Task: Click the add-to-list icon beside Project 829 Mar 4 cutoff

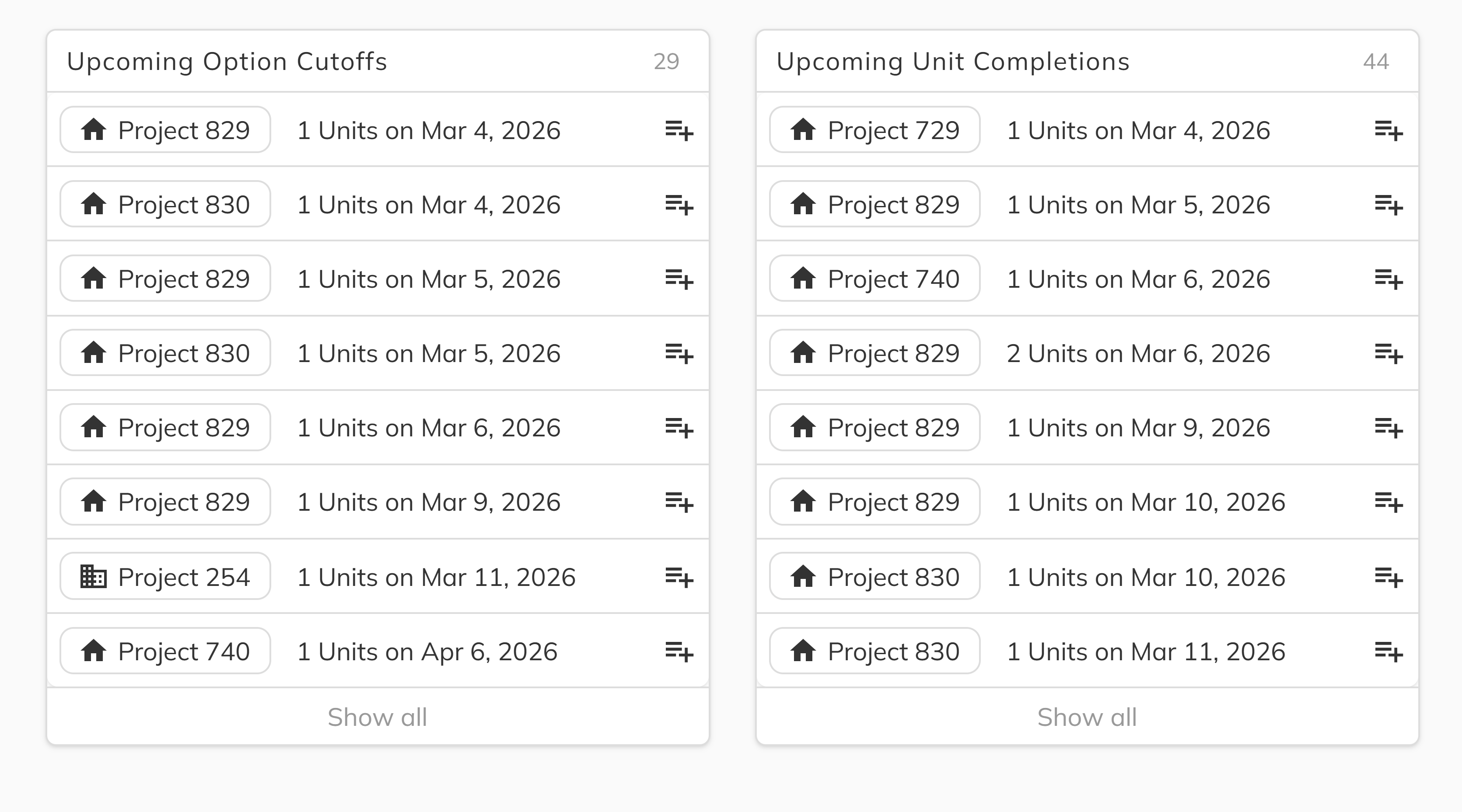Action: tap(680, 130)
